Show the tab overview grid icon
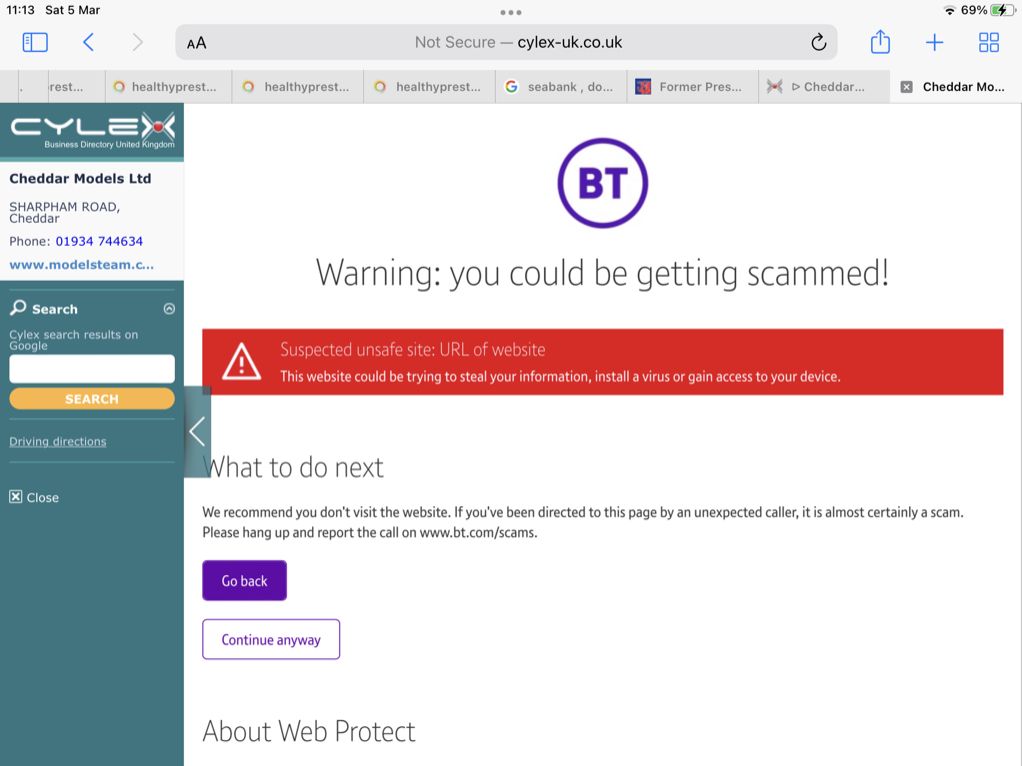The height and width of the screenshot is (766, 1022). 988,42
